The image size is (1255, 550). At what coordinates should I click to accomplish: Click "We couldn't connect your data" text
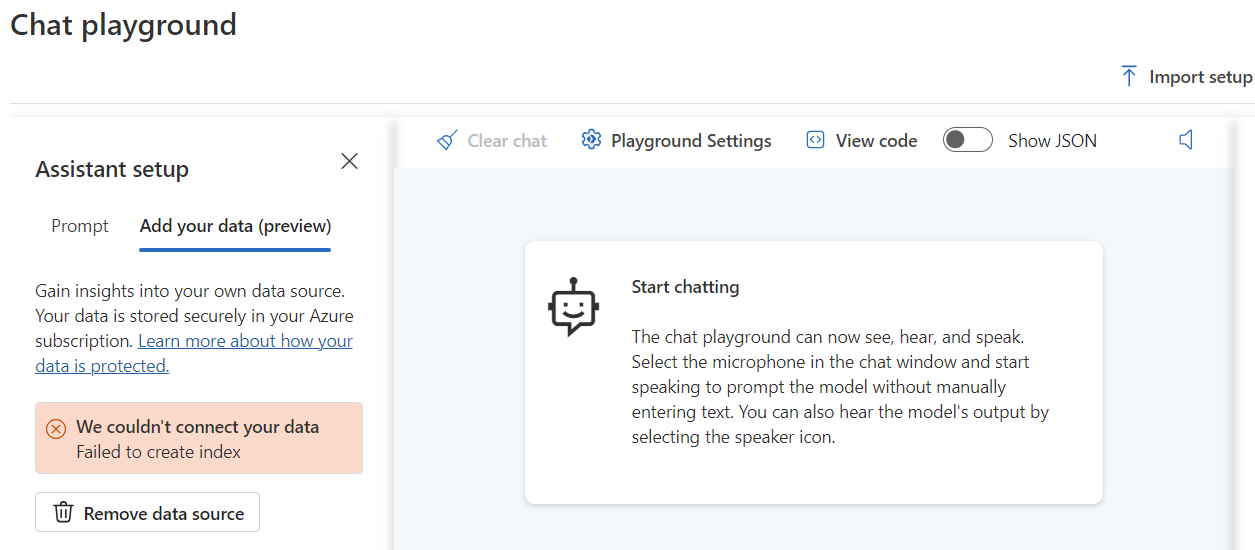coord(198,427)
